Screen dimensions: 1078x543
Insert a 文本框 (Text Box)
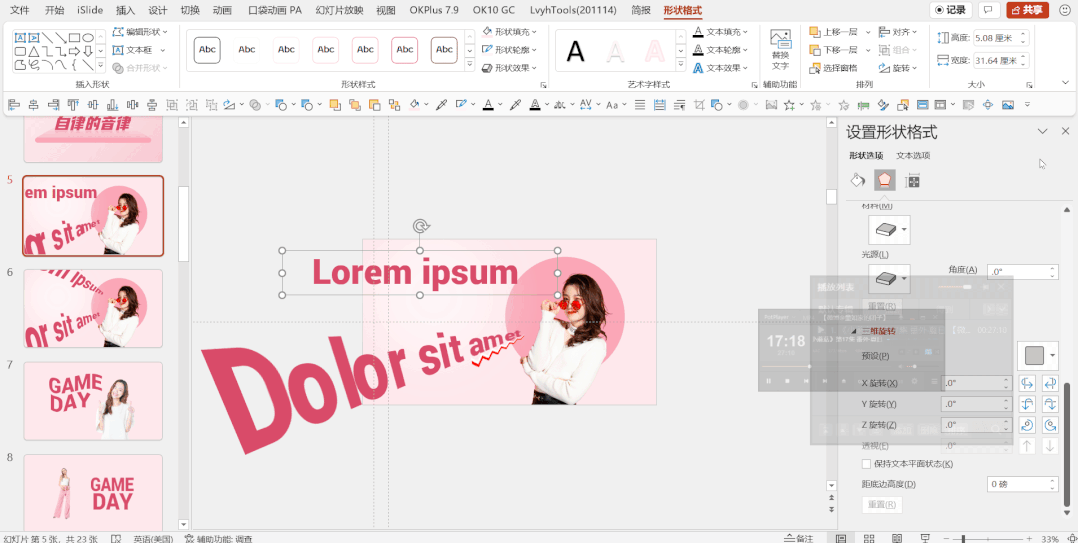(140, 49)
